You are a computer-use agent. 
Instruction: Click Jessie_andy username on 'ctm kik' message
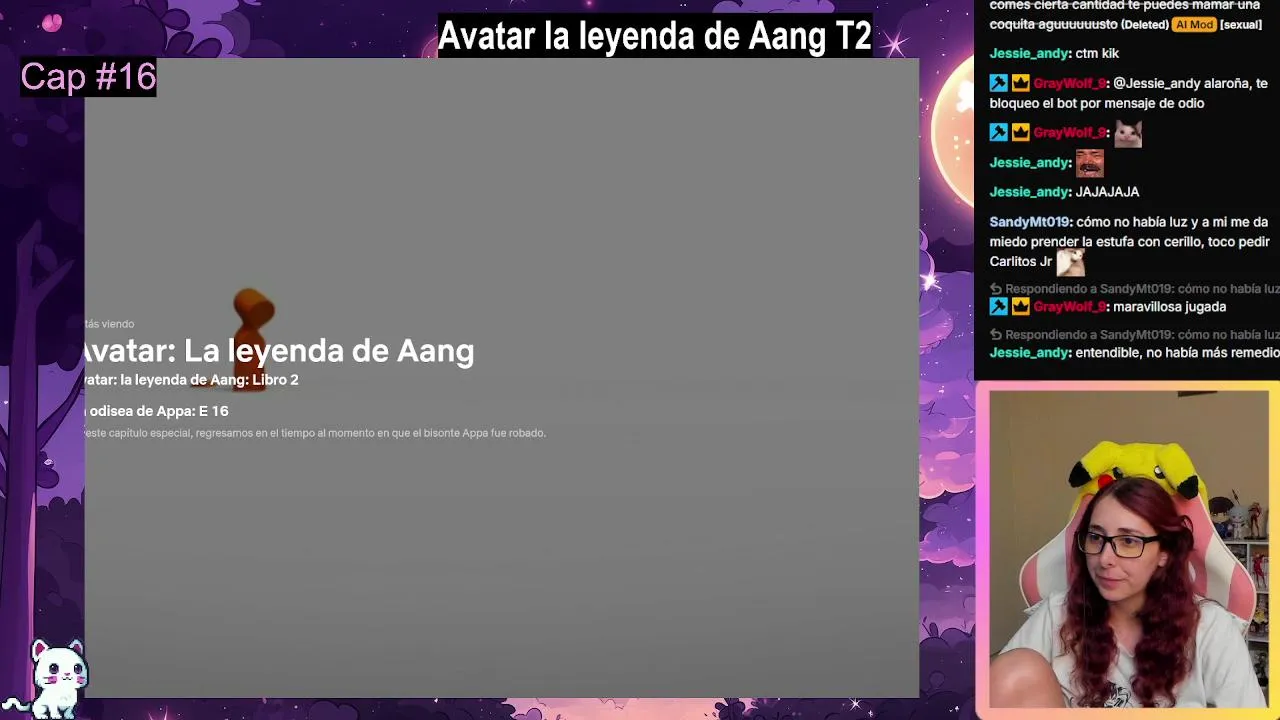[1029, 54]
